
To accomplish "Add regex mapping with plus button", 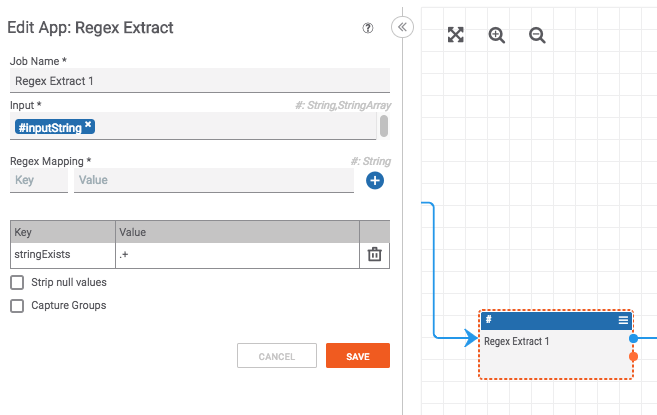I will tap(375, 181).
